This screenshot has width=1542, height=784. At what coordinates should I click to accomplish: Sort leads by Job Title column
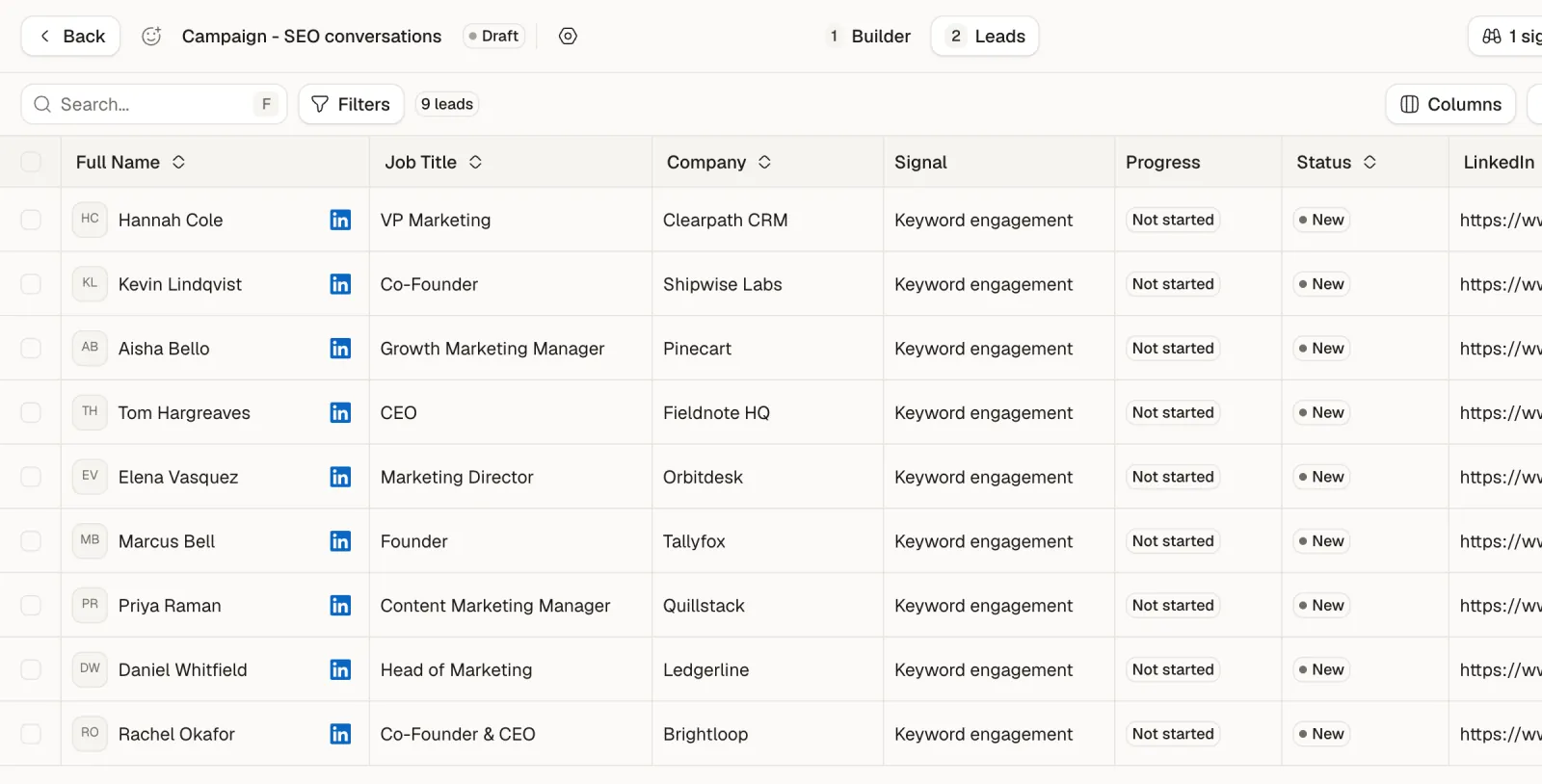click(x=475, y=162)
